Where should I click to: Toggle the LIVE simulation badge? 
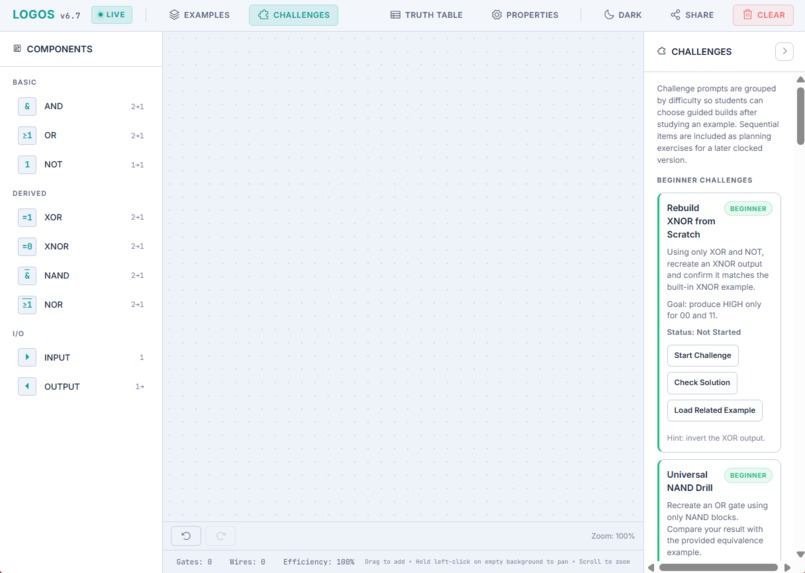click(x=111, y=14)
